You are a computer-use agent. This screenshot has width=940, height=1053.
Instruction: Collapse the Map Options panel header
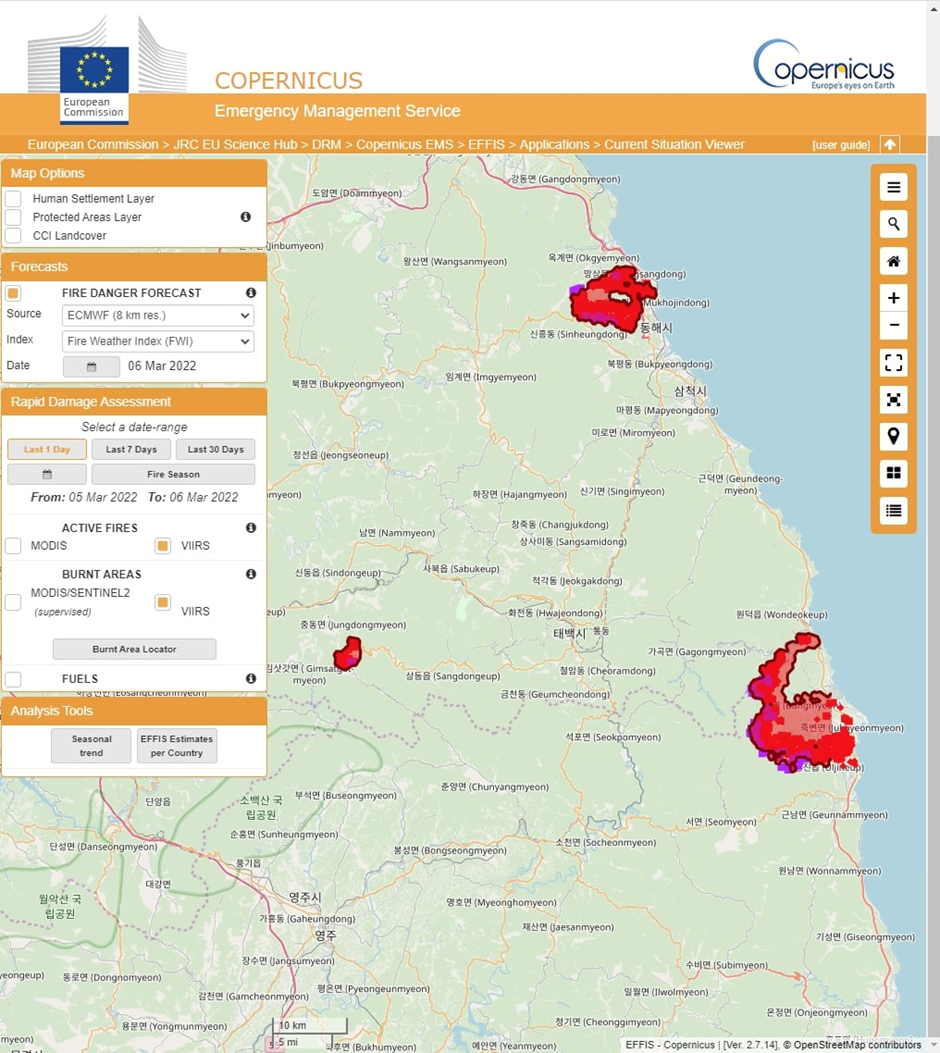[134, 173]
